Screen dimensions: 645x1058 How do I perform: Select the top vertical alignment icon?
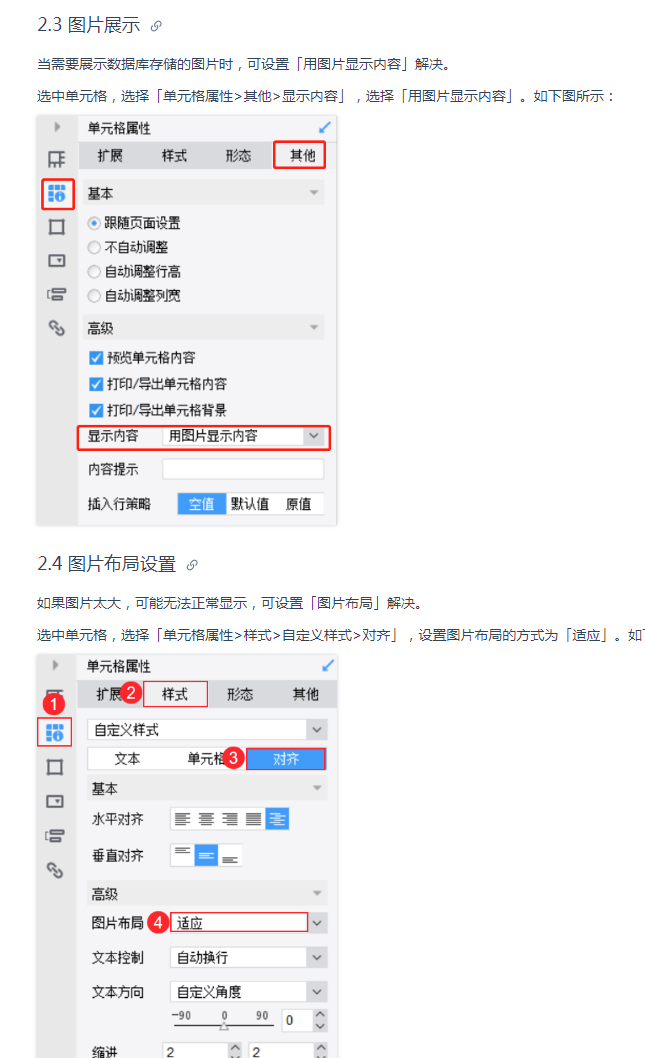[182, 855]
